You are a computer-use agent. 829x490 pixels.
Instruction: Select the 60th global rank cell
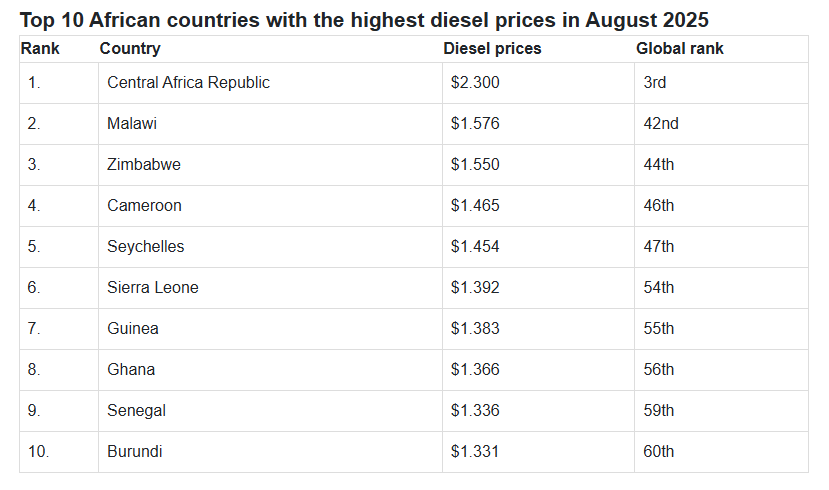[659, 452]
